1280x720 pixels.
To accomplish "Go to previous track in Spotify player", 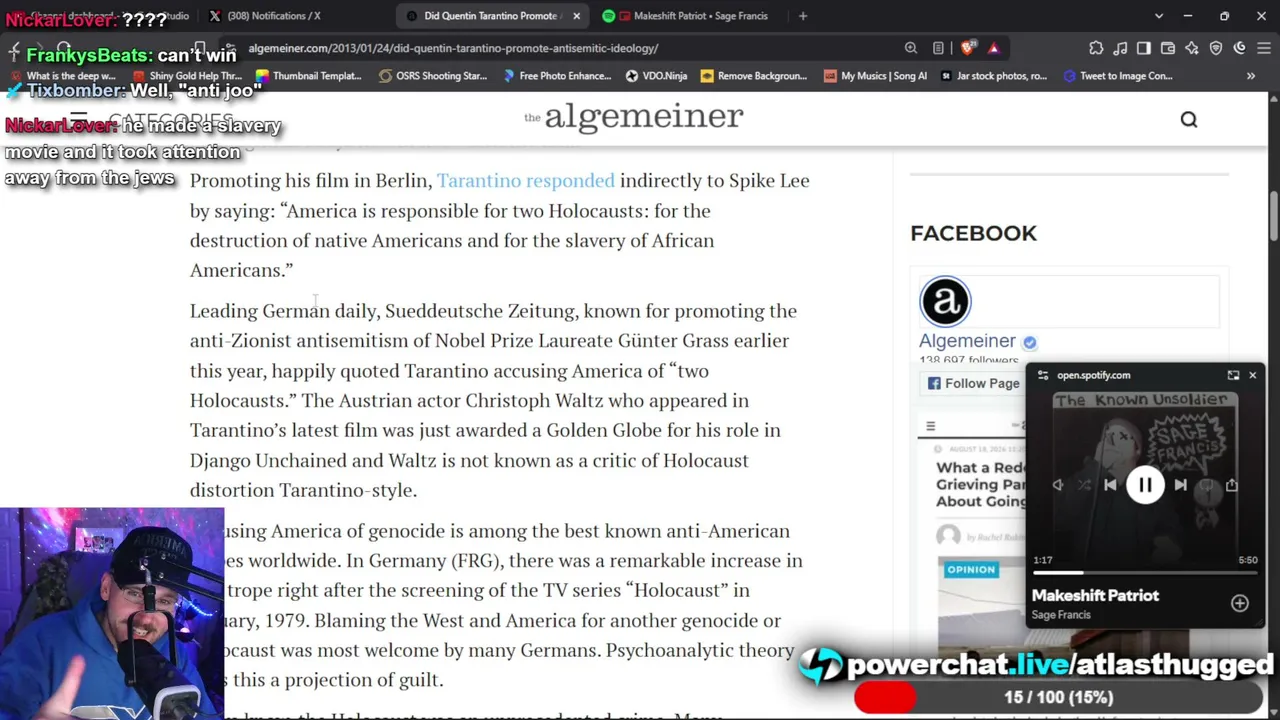I will [x=1110, y=485].
